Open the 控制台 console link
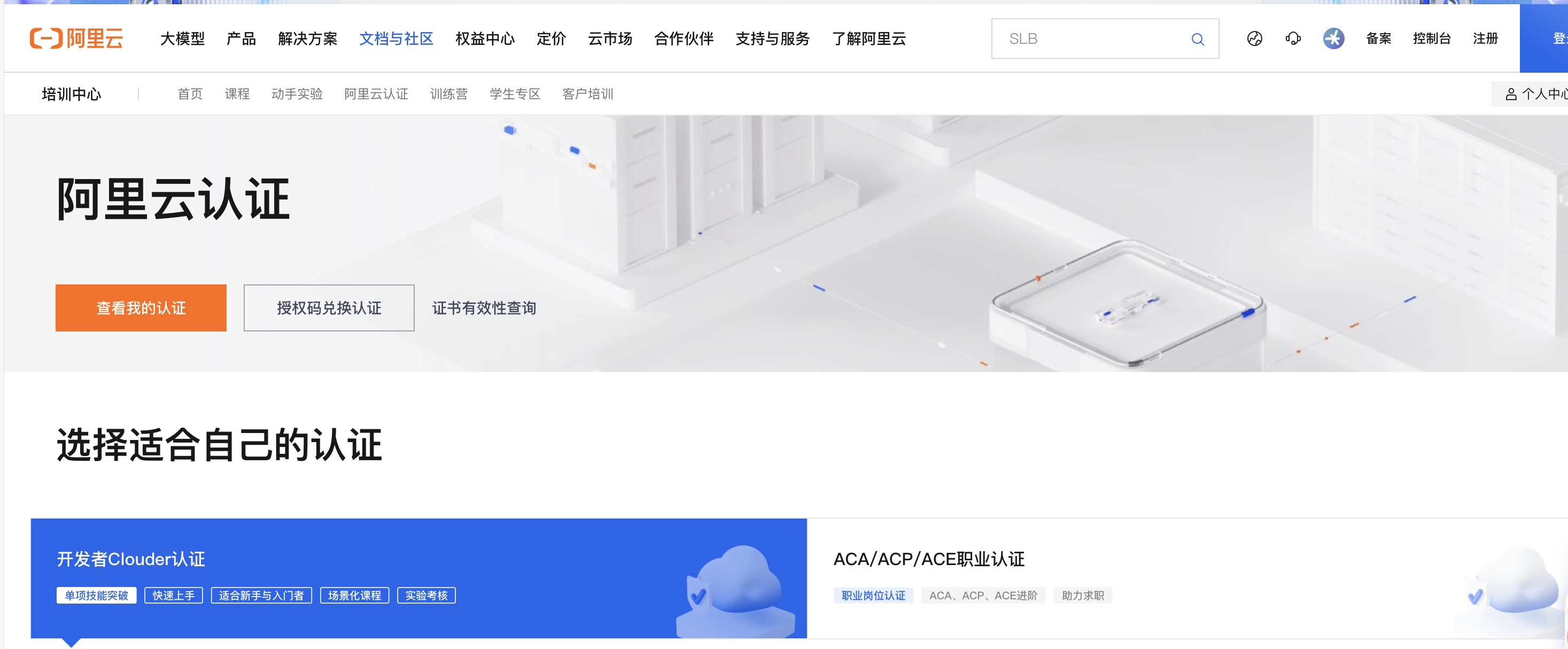 [x=1432, y=39]
